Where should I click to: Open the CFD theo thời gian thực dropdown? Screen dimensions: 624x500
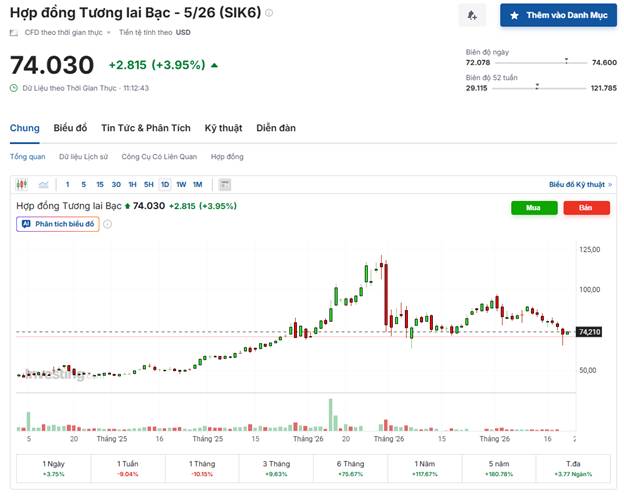[67, 32]
